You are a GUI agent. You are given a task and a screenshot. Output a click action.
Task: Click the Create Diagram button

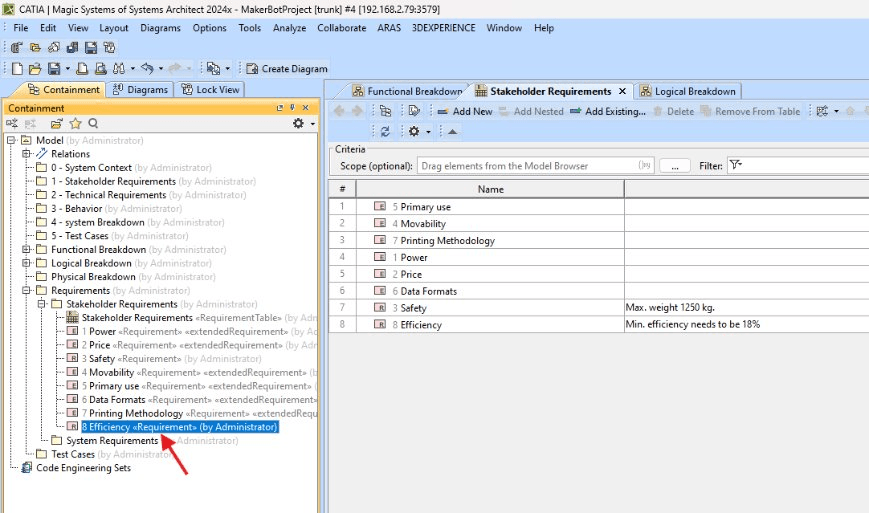[x=287, y=69]
